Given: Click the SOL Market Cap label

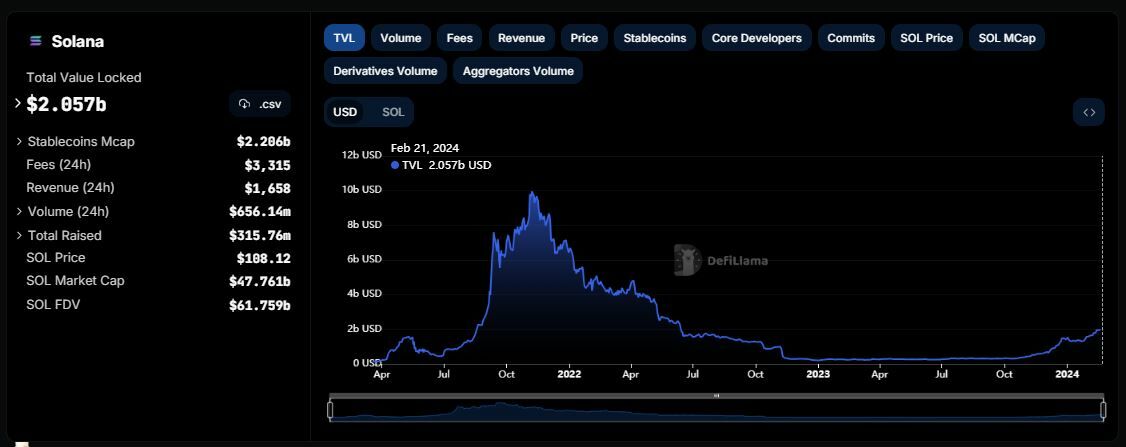Looking at the screenshot, I should click(x=75, y=281).
